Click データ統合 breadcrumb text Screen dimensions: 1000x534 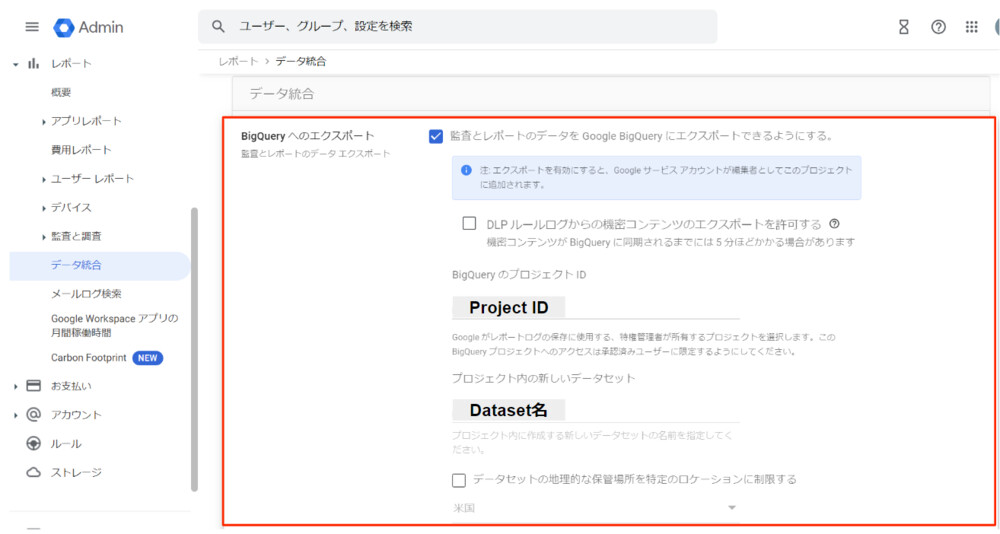coord(300,61)
